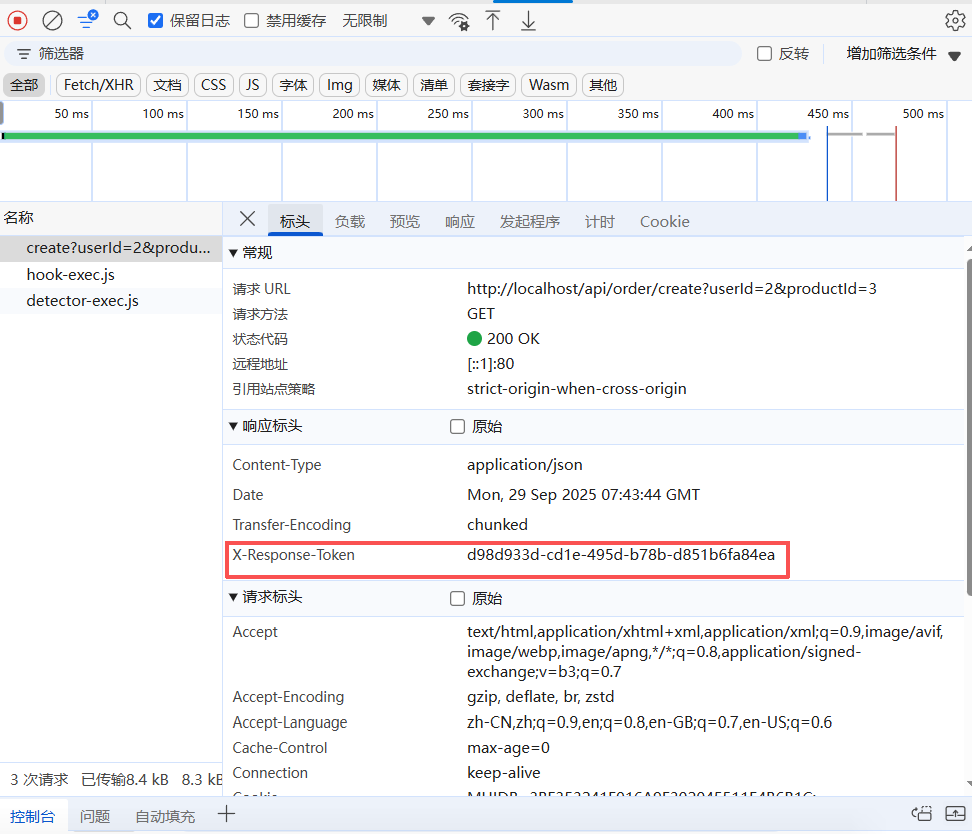Import HAR file upload arrow
The image size is (972, 834).
[x=493, y=21]
